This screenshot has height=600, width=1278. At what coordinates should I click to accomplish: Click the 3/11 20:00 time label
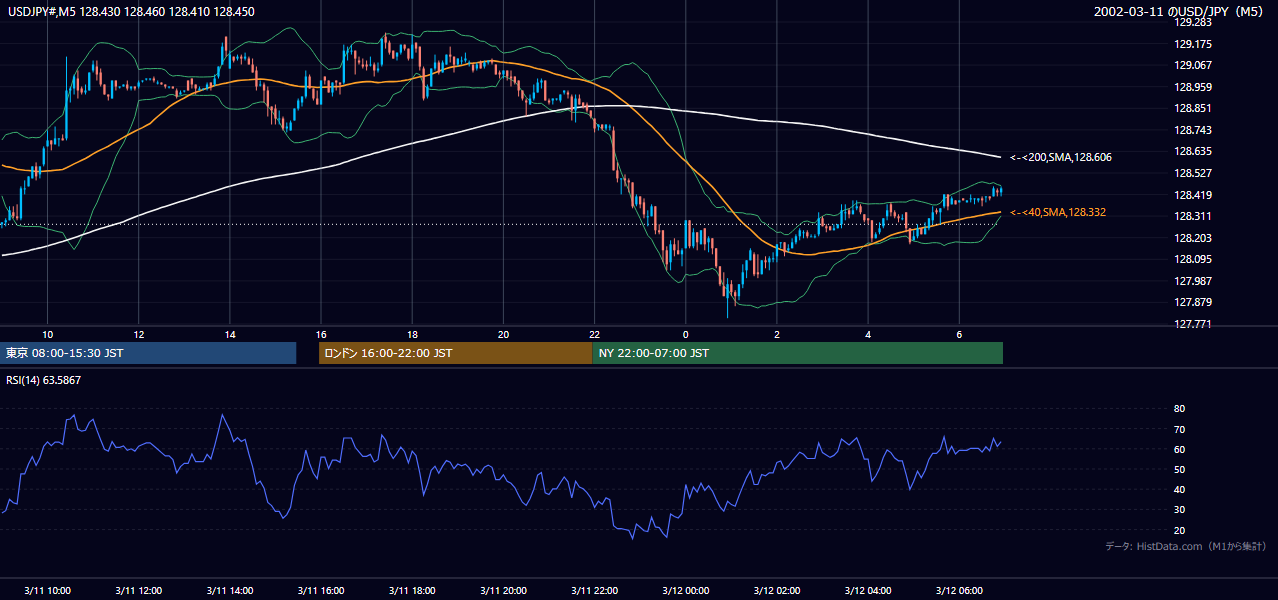[503, 590]
